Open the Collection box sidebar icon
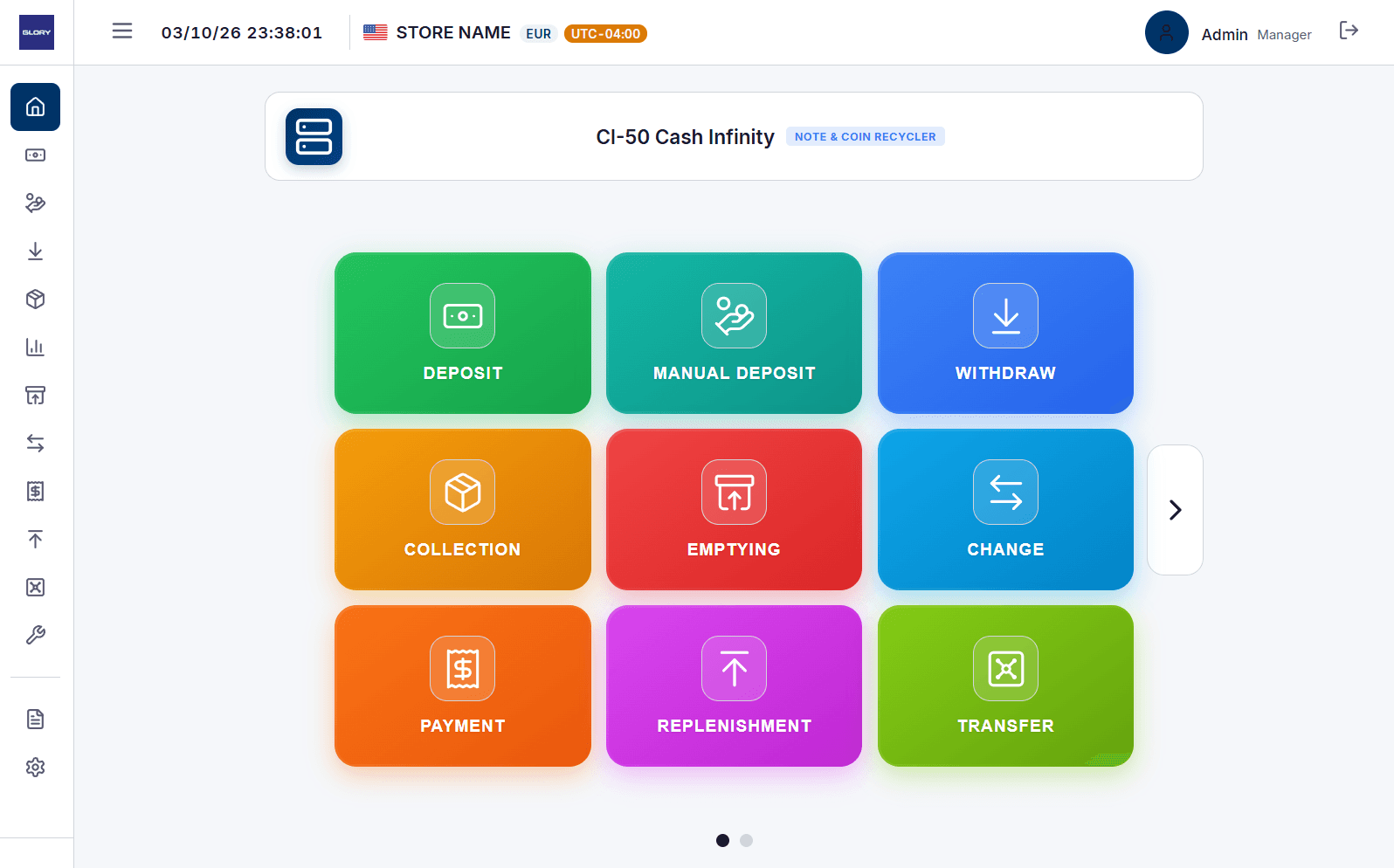The width and height of the screenshot is (1394, 868). point(35,300)
